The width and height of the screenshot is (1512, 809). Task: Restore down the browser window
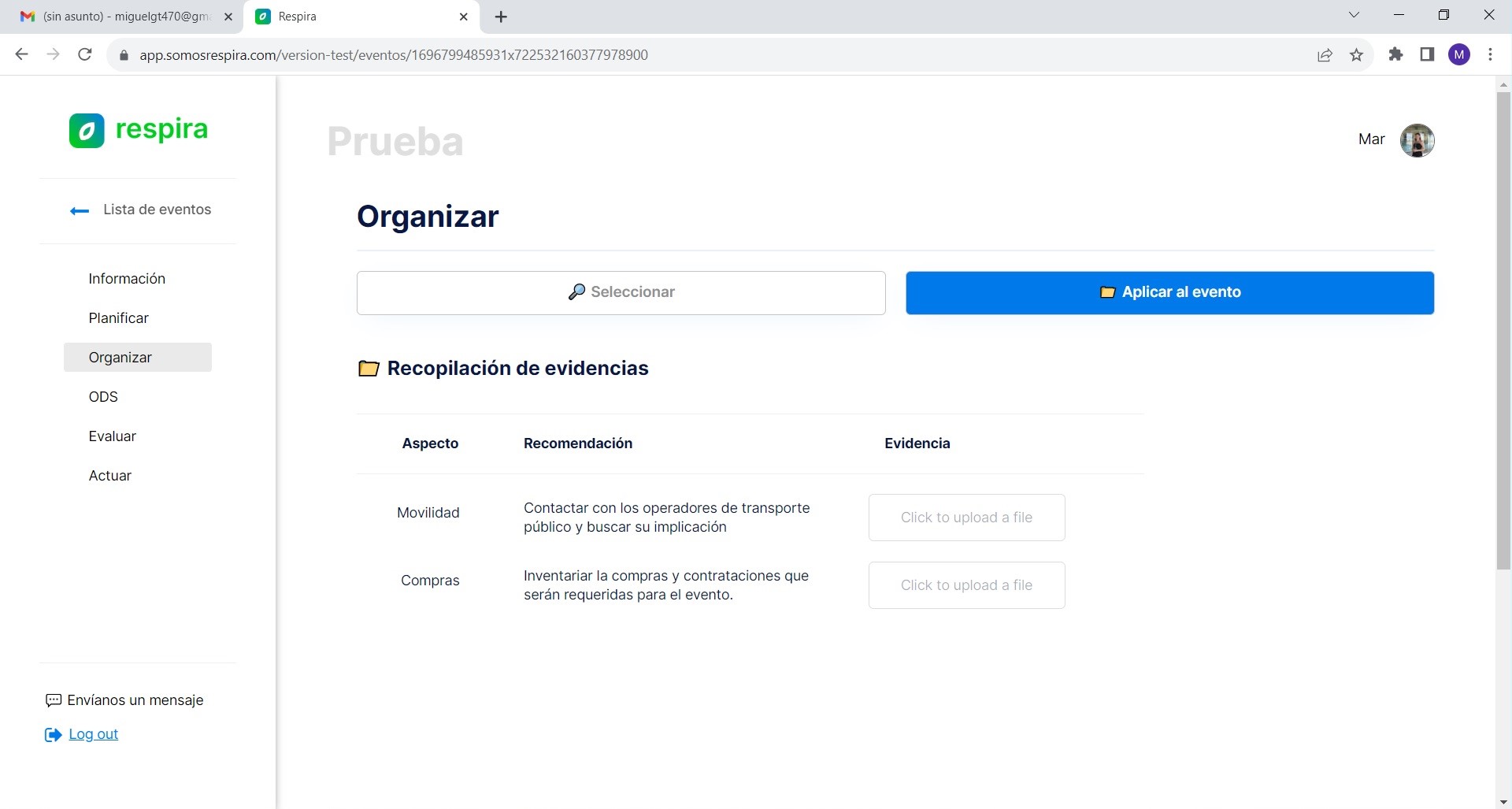[1443, 15]
